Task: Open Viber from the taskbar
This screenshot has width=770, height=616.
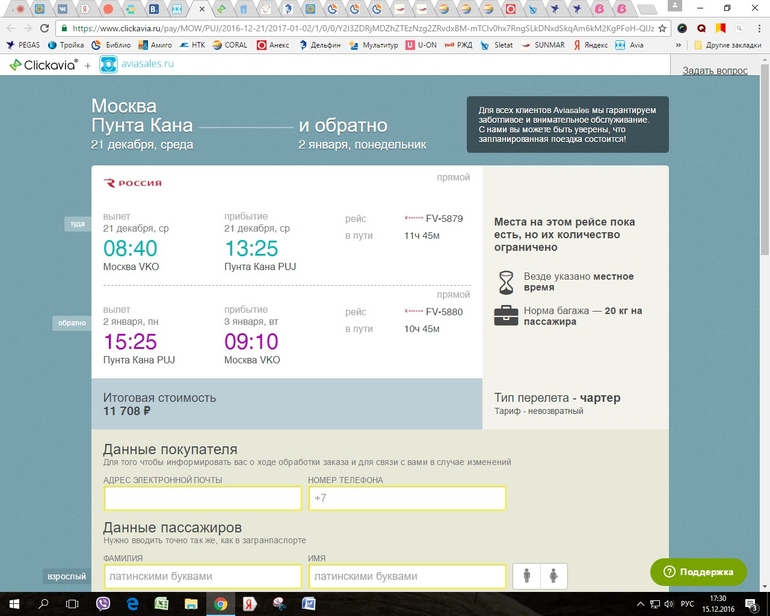Action: point(103,604)
